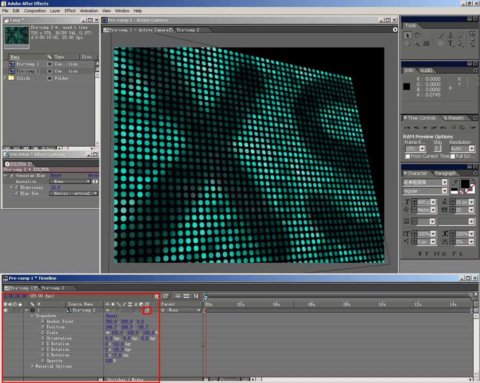Jump to last frame in Time Controls
The width and height of the screenshot is (480, 383).
(443, 127)
